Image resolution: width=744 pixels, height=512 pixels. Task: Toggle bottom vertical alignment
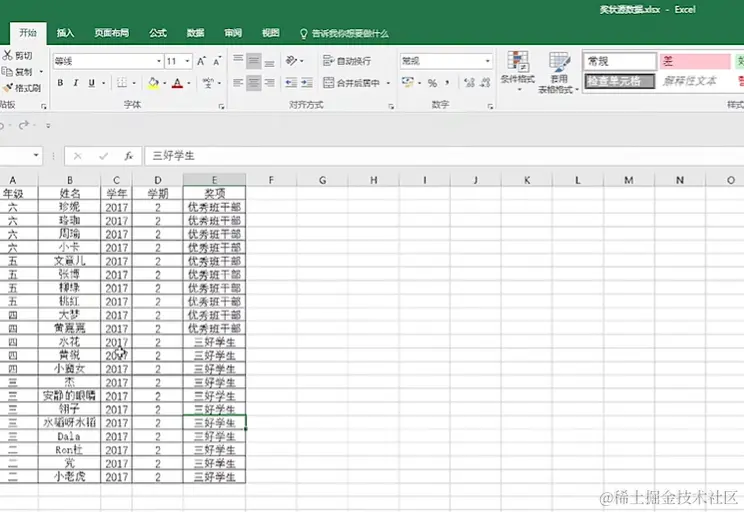[x=270, y=61]
